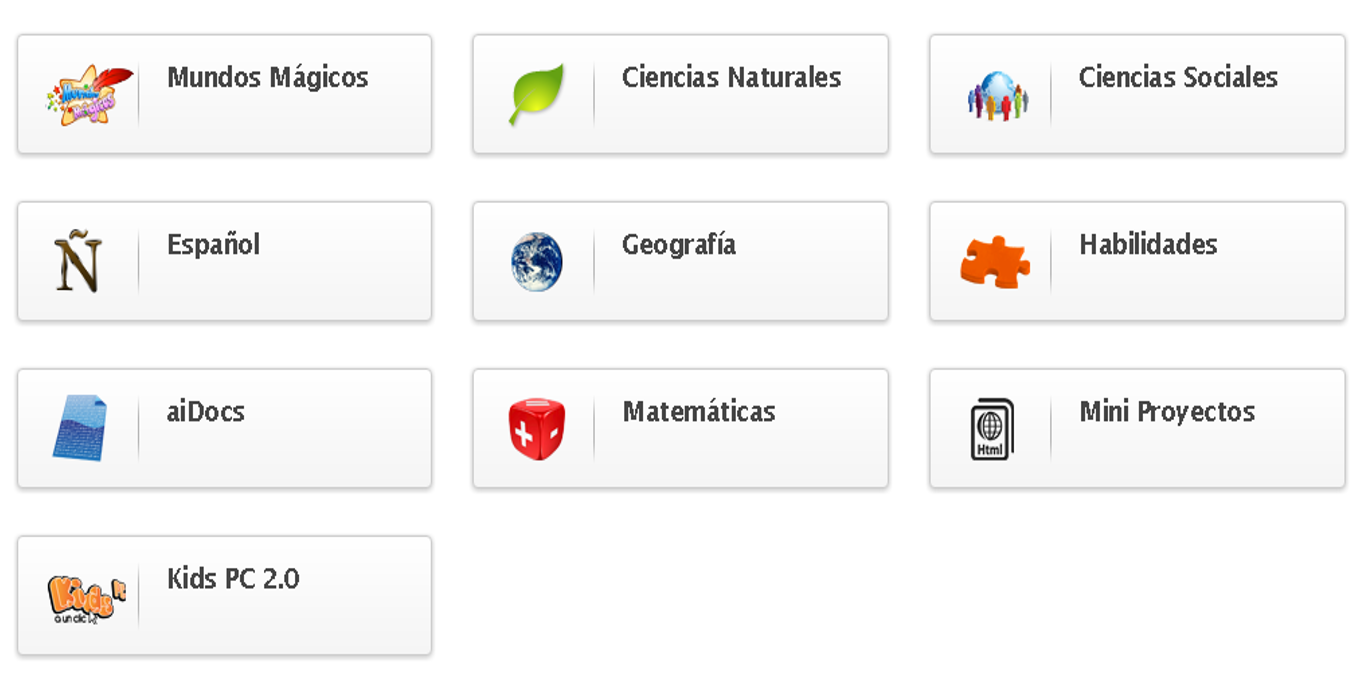Click the Earth globe Geografía icon
The width and height of the screenshot is (1368, 678).
pyautogui.click(x=537, y=260)
